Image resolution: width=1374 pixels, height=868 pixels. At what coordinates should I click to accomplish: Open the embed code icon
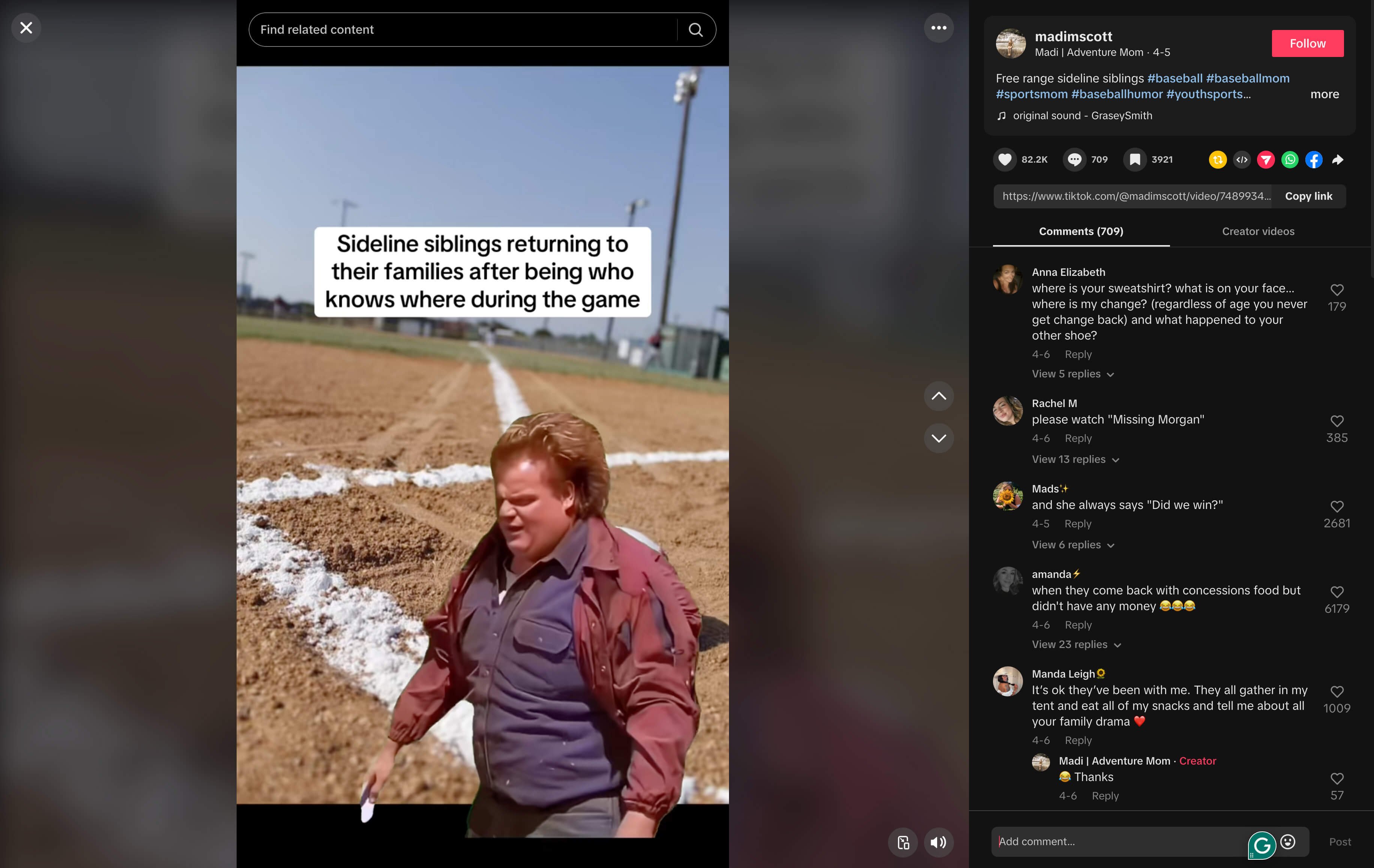coord(1242,160)
